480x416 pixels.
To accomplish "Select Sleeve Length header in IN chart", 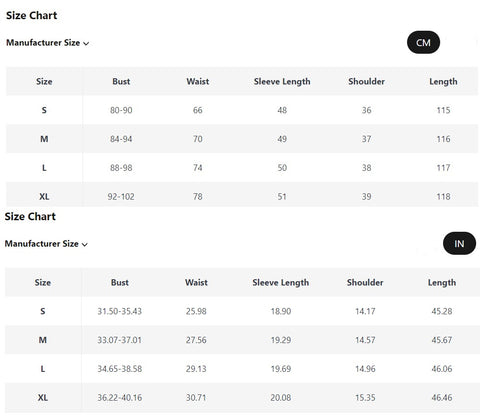I will (281, 282).
